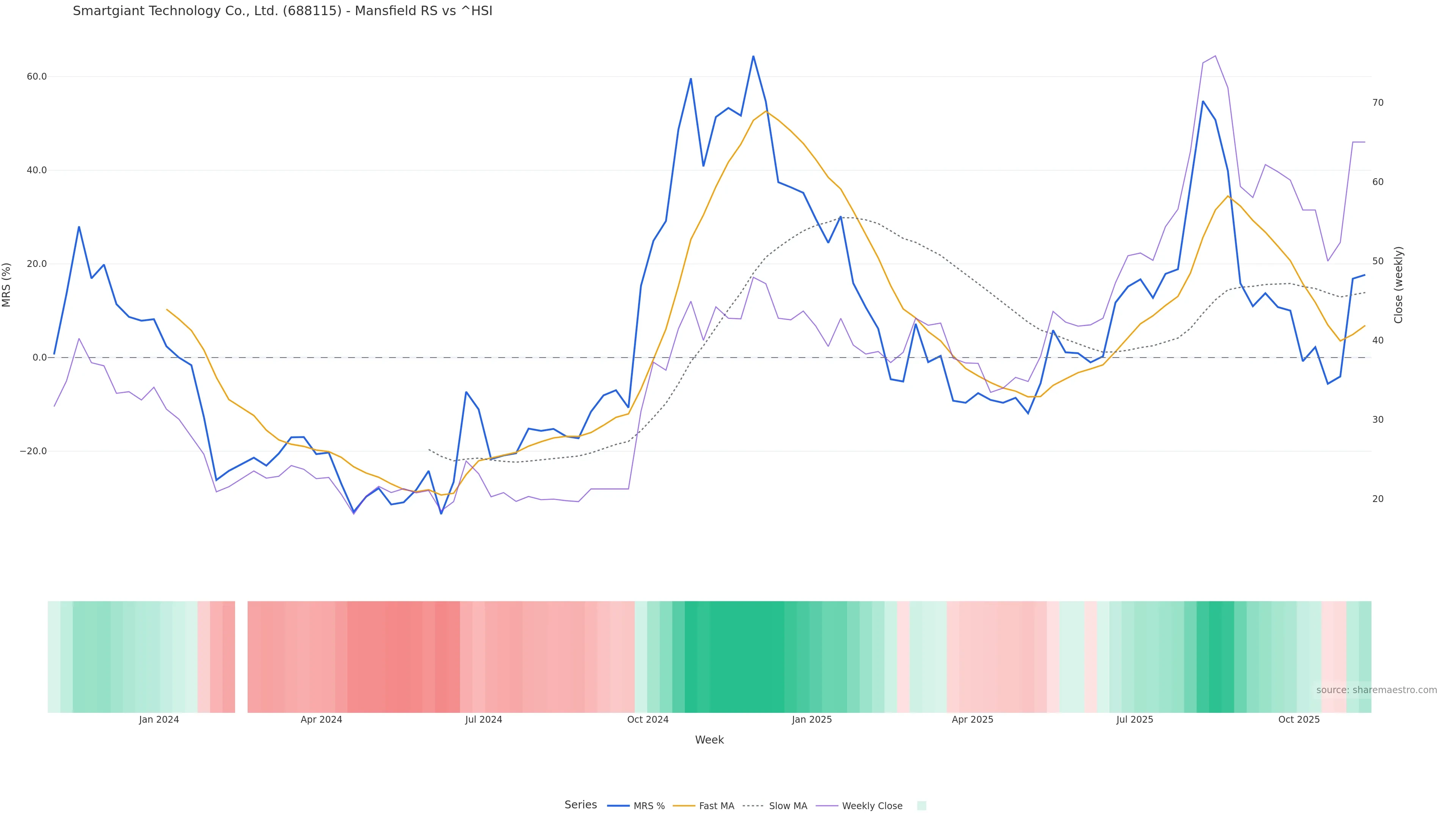The image size is (1456, 819).
Task: Click the purple Weekly Close legend line icon
Action: point(827,806)
